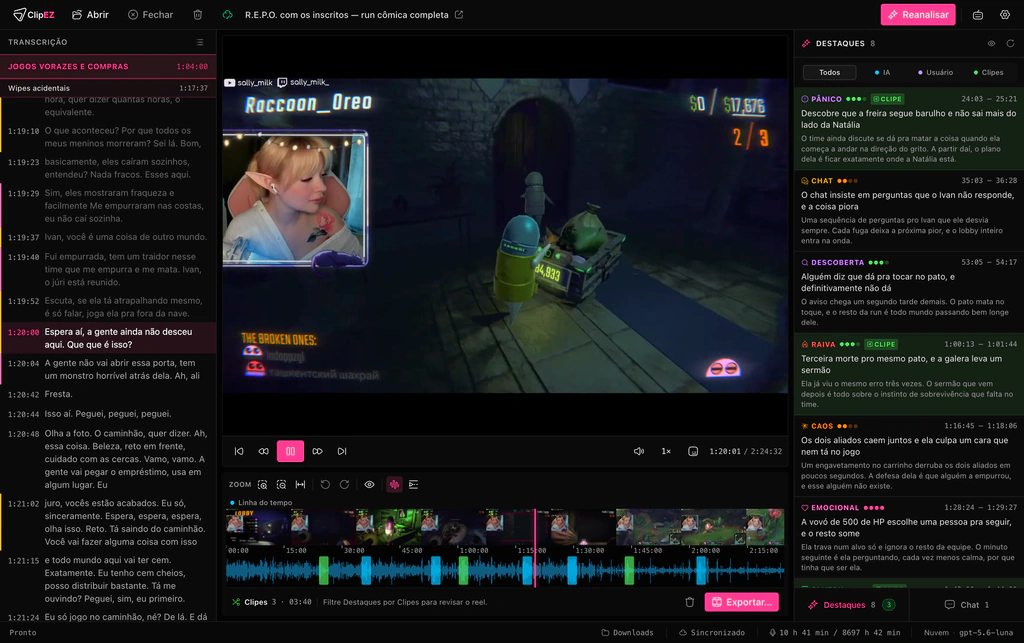Zoom out on the timeline
The height and width of the screenshot is (643, 1024).
pos(281,484)
